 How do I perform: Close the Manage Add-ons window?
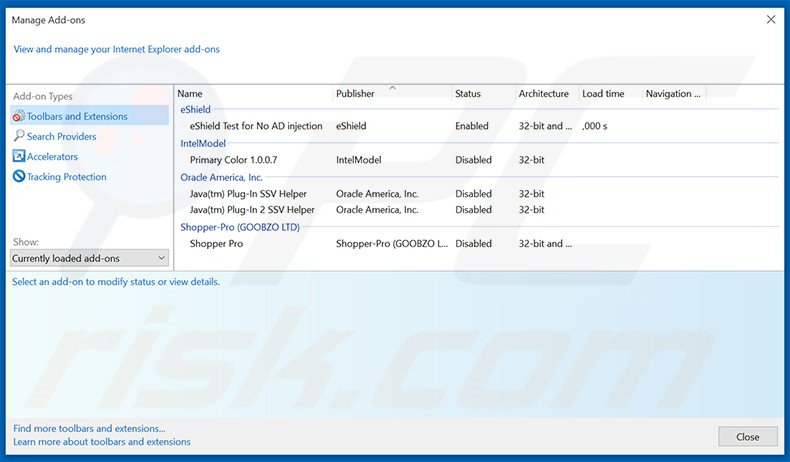pos(771,20)
